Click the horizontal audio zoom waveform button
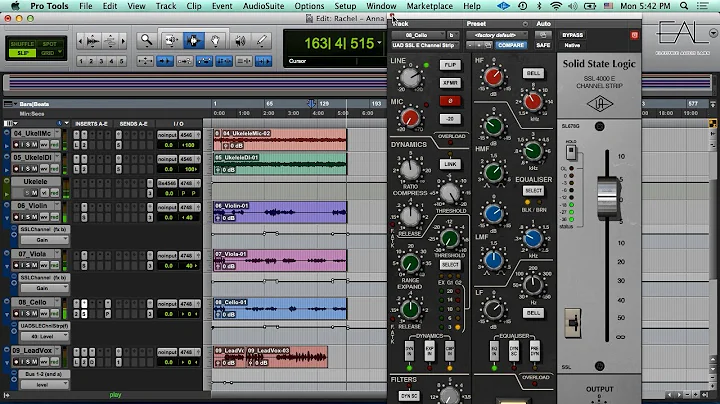This screenshot has width=720, height=404. pyautogui.click(x=93, y=41)
